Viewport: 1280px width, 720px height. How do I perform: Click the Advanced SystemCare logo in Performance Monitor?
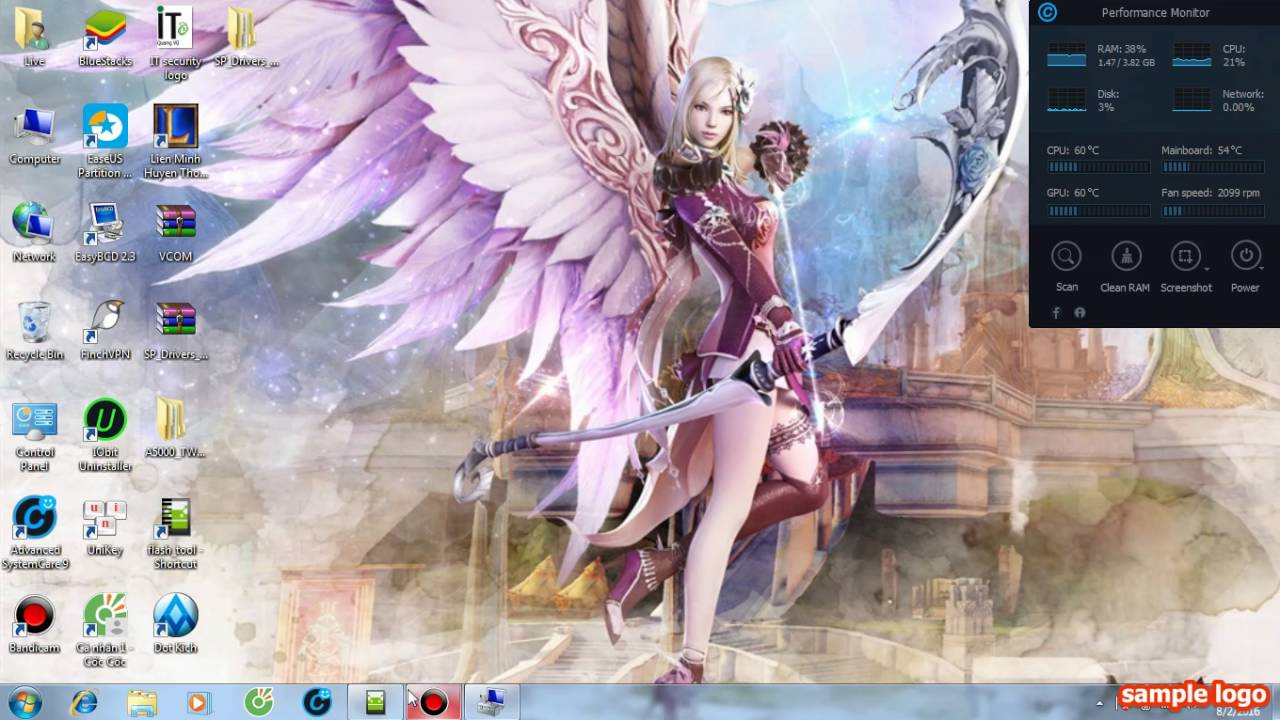click(x=1048, y=13)
